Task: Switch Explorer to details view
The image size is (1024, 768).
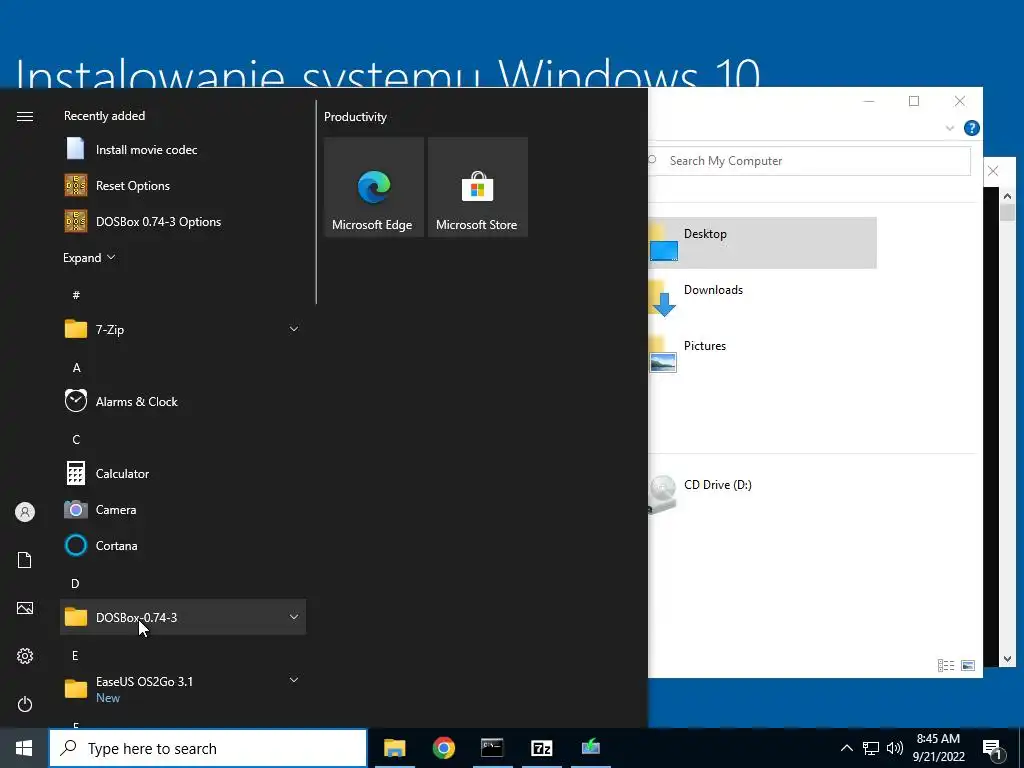Action: coord(946,665)
